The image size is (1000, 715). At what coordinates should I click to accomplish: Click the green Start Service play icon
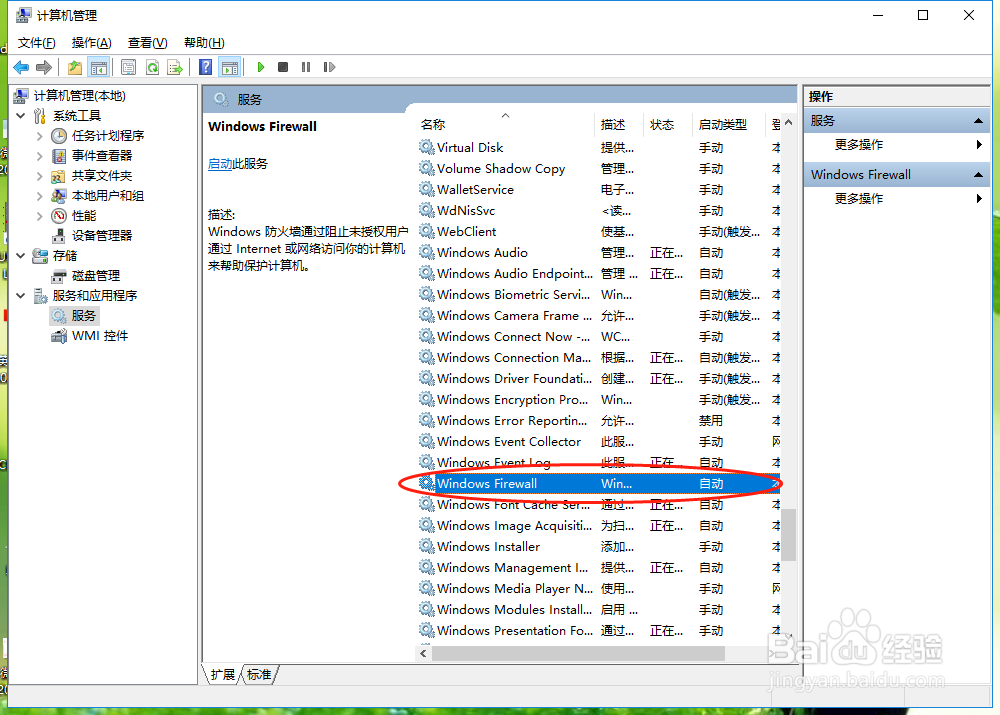click(x=260, y=67)
